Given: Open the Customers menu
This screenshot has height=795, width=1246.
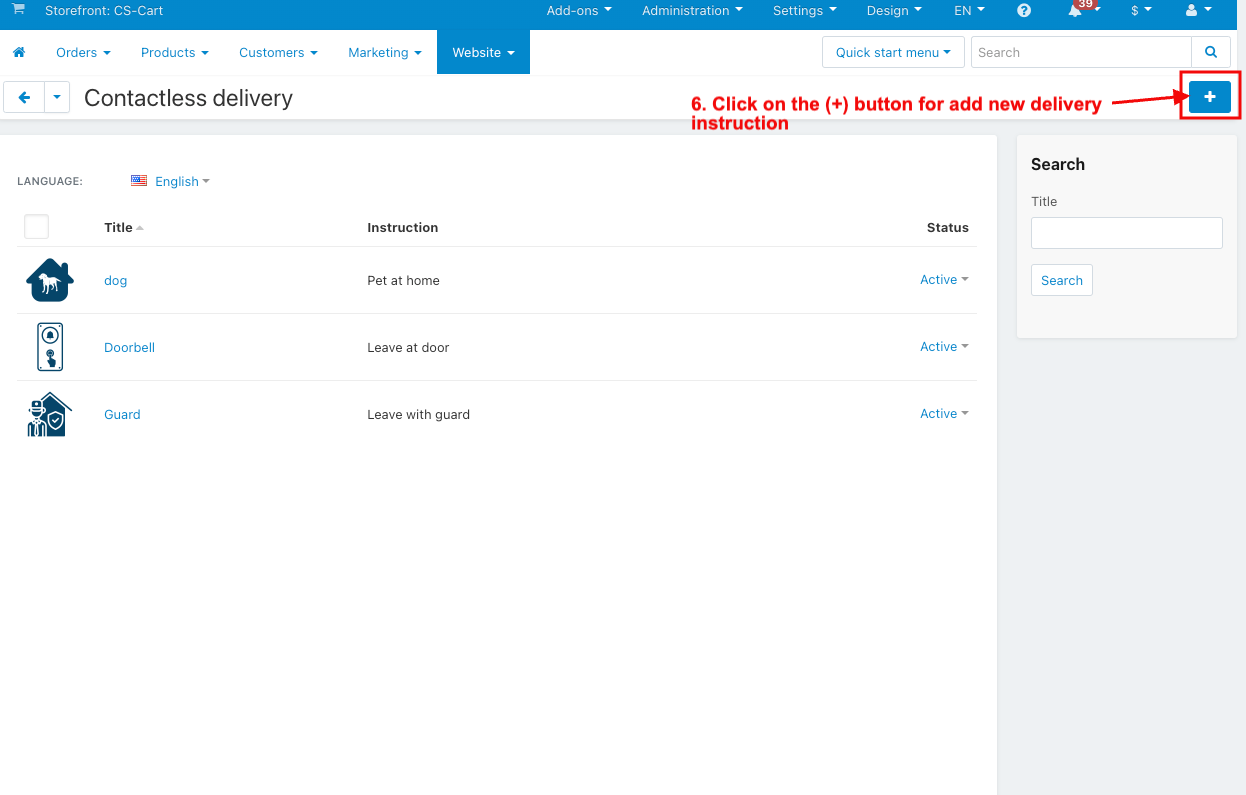Looking at the screenshot, I should point(278,52).
